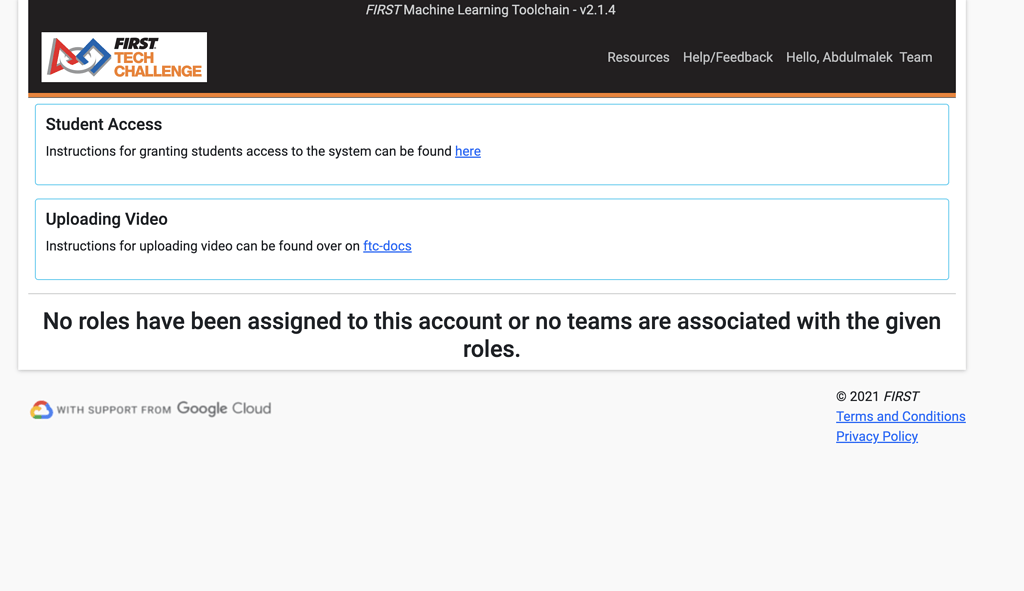This screenshot has width=1024, height=591.
Task: Click the FIRST Tech Challenge logo
Action: (123, 57)
